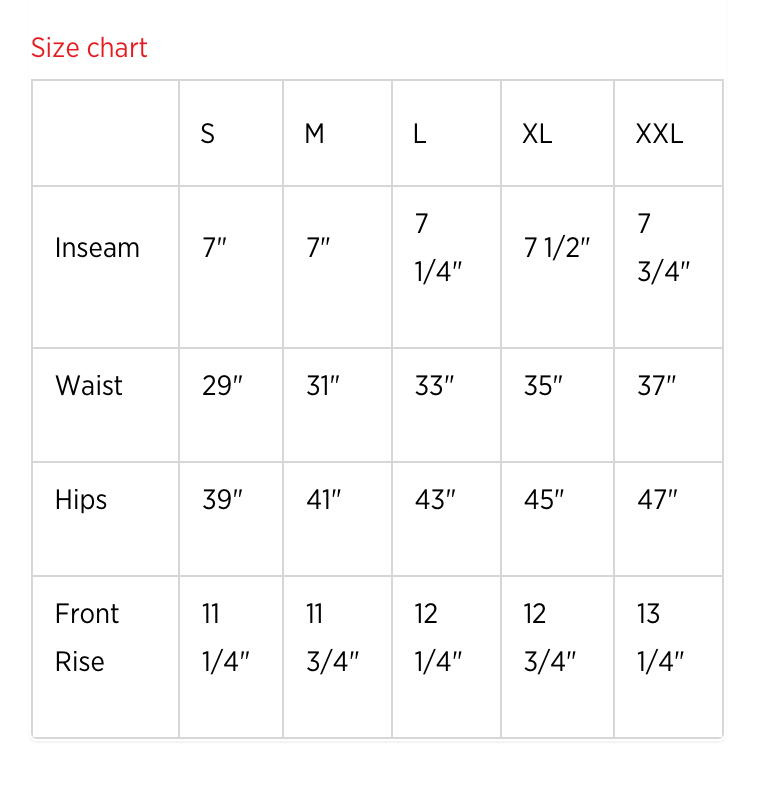Click the Waist row label
766x804 pixels.
click(x=89, y=386)
